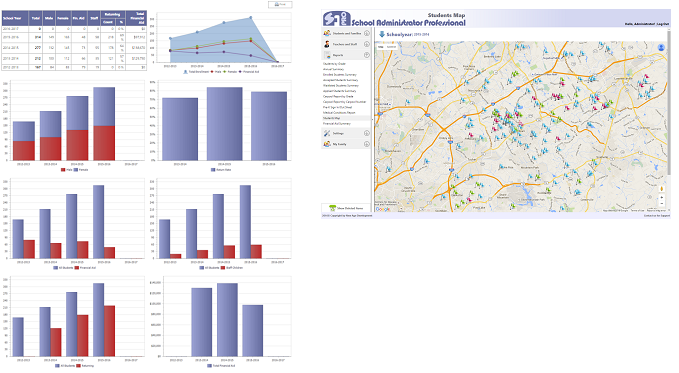Screen dimensions: 679x373
Task: Click the 2014-2015 bar in Return Rate chart
Action: coord(225,124)
